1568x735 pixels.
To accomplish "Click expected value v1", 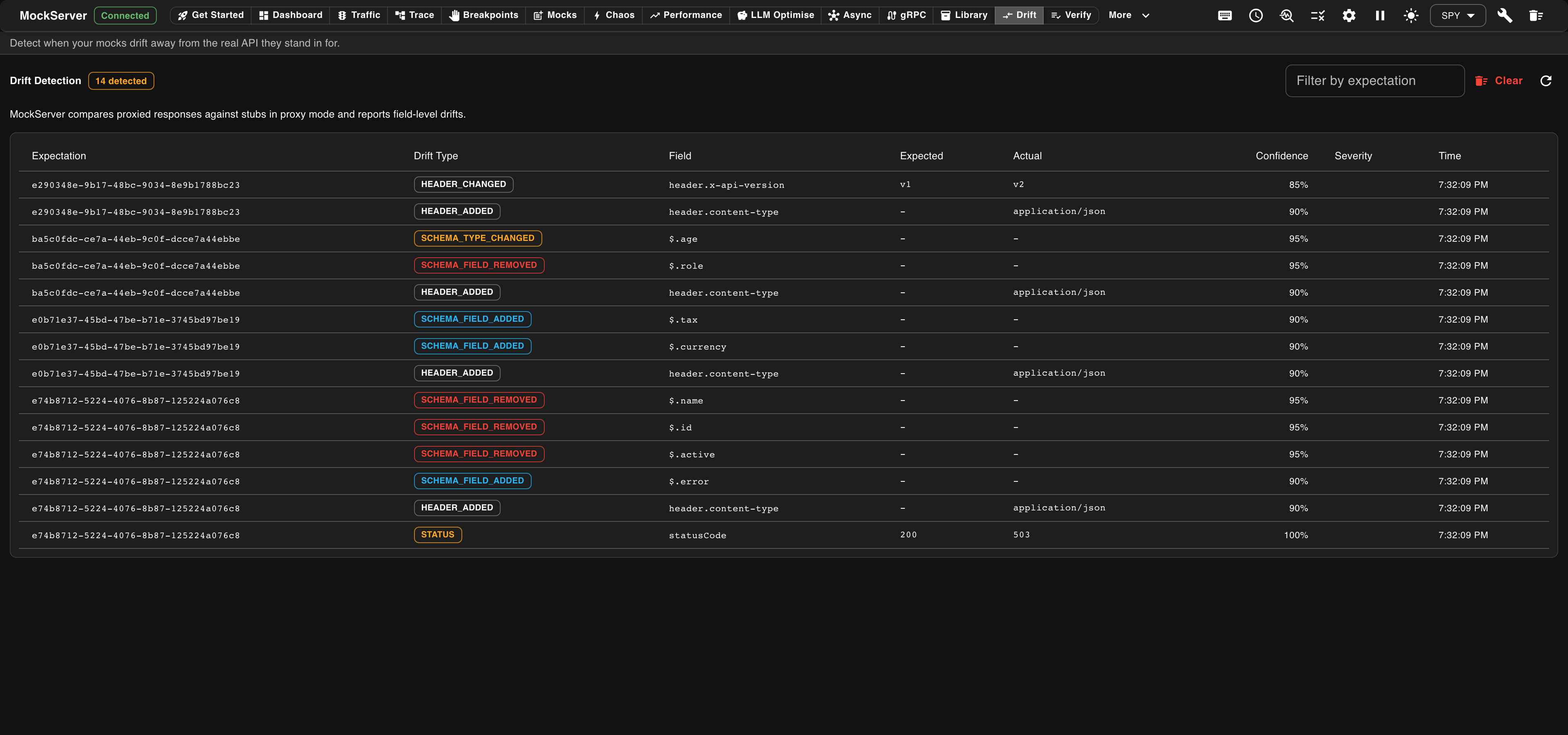I will (x=905, y=184).
